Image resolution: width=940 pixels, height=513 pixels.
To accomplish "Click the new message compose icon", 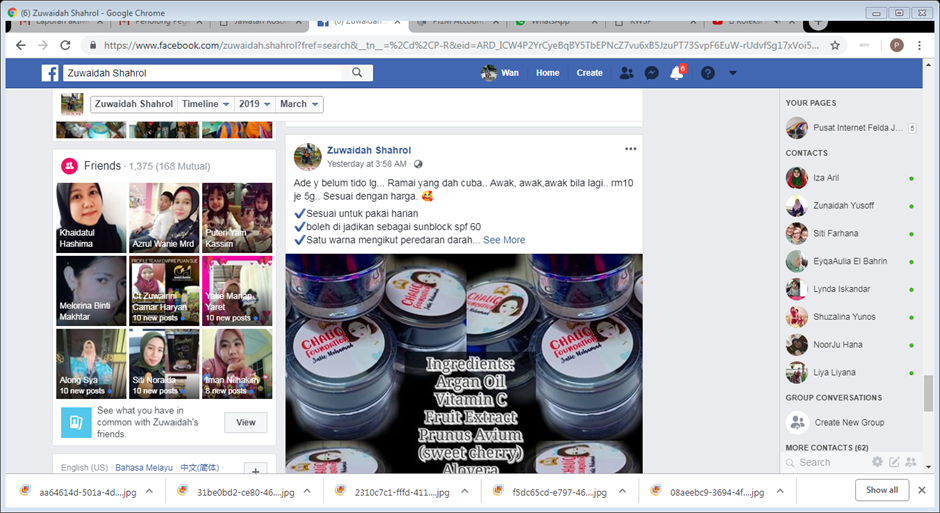I will 894,461.
